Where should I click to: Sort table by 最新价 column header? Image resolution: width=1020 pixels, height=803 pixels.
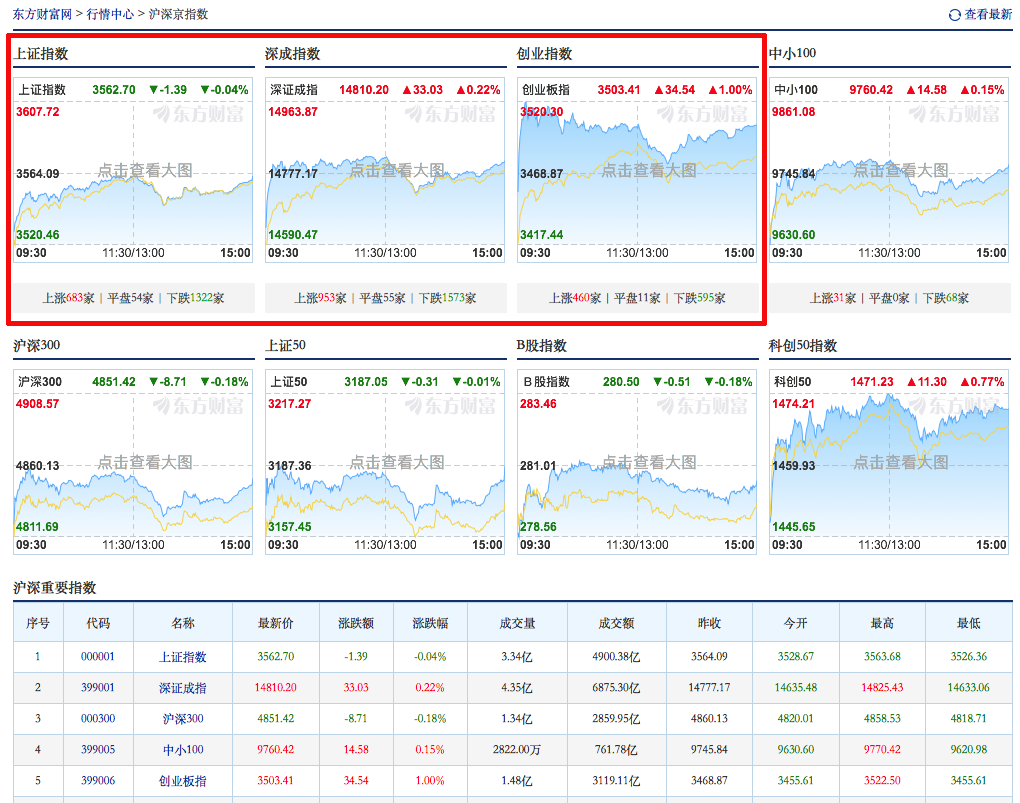[276, 623]
